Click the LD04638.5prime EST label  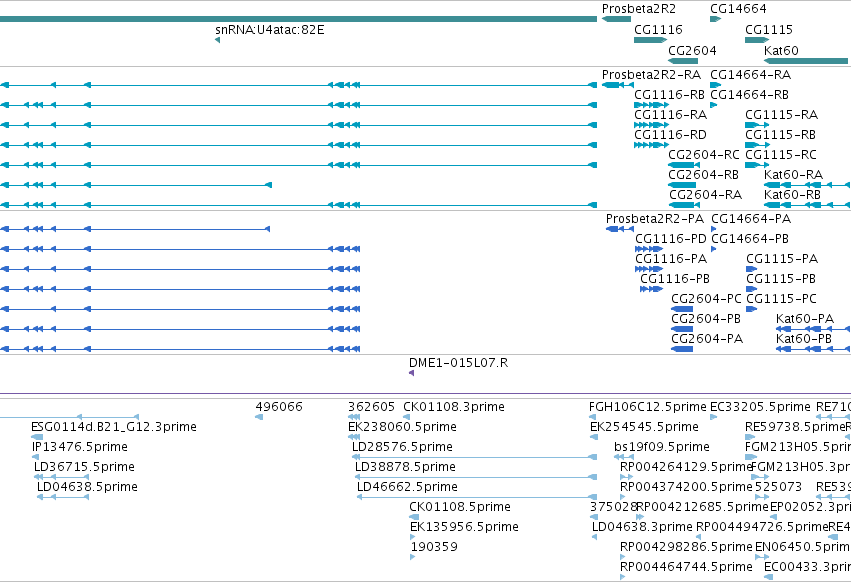(x=87, y=488)
